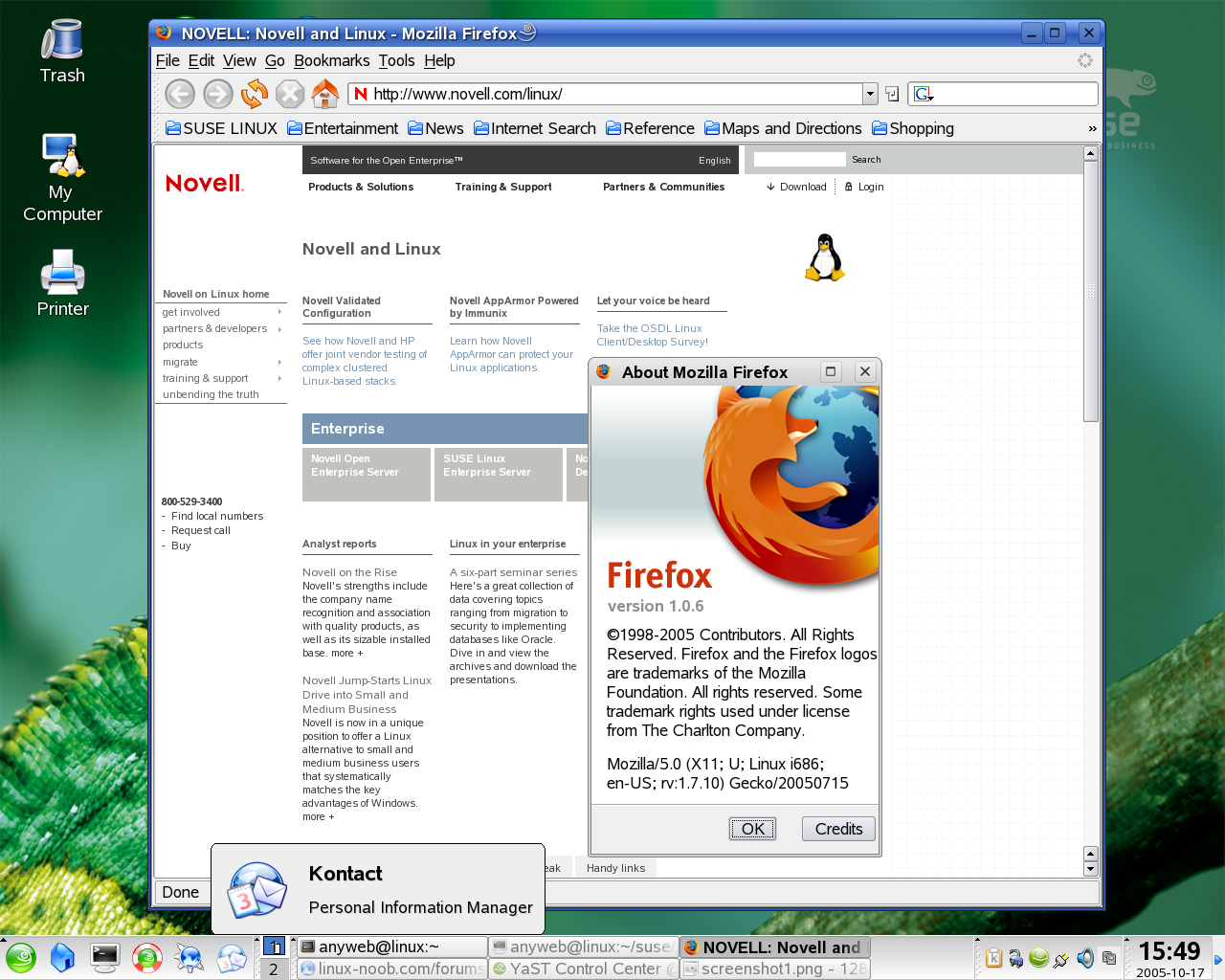Click the Klipper clipboard tray icon
This screenshot has height=980, width=1225.
993,958
